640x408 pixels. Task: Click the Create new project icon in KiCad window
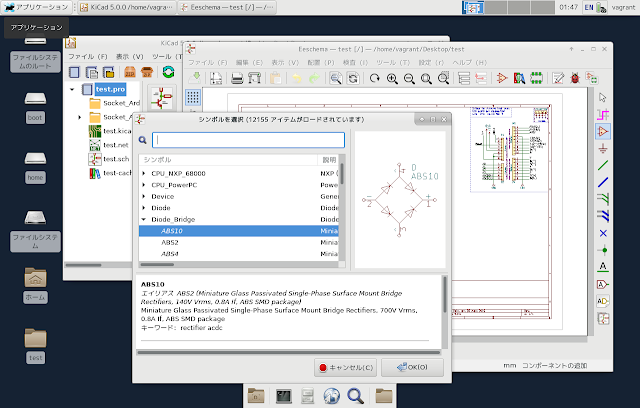pyautogui.click(x=74, y=72)
